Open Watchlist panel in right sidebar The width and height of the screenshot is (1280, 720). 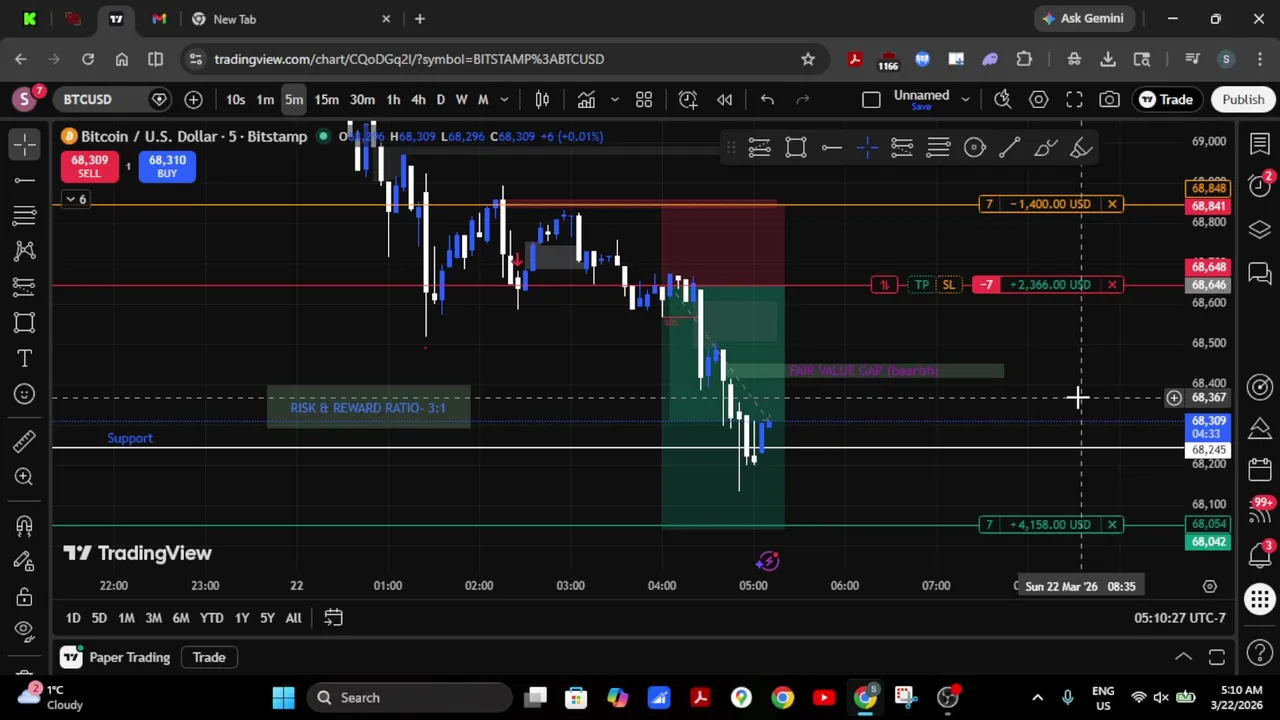tap(1259, 144)
